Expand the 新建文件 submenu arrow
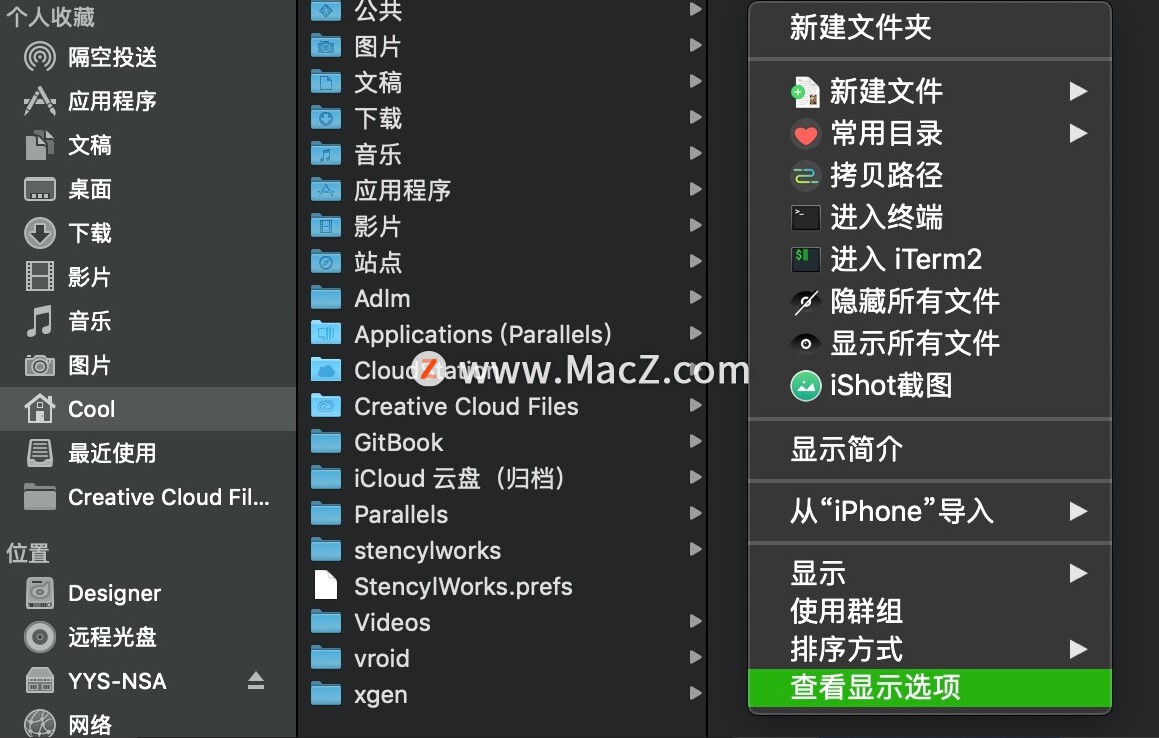The image size is (1159, 738). pyautogui.click(x=1078, y=92)
